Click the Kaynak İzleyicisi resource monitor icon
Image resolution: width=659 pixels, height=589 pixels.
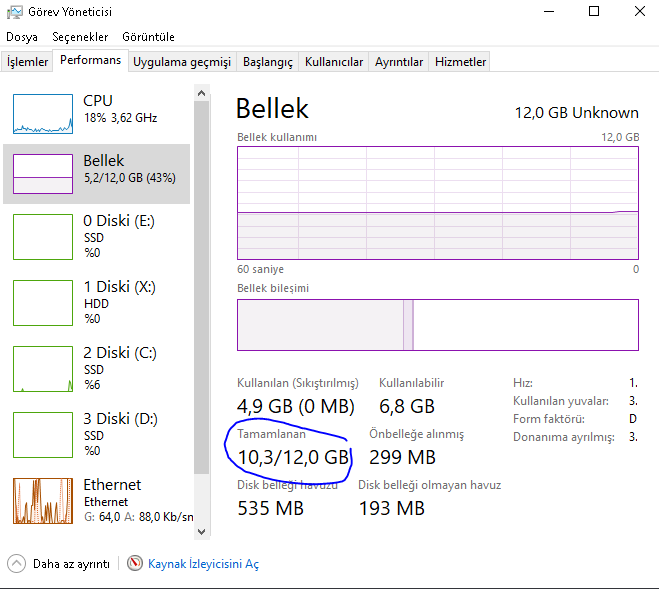pyautogui.click(x=136, y=564)
